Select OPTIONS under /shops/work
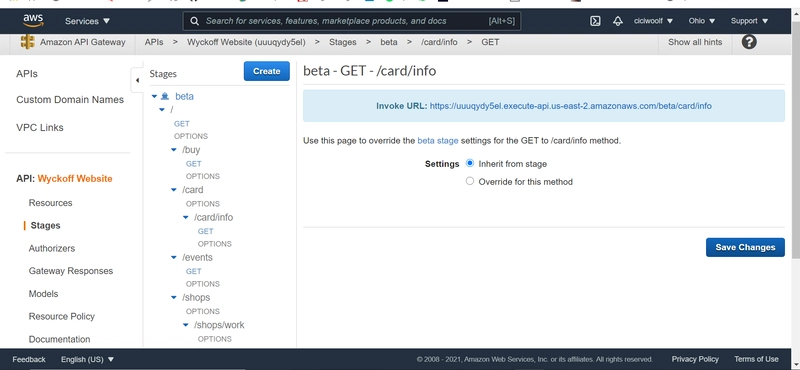 pos(215,339)
